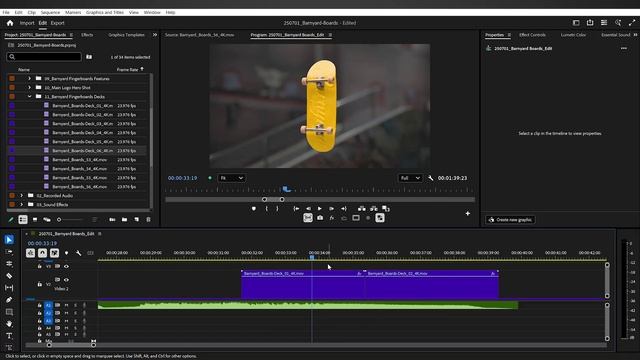Image resolution: width=640 pixels, height=360 pixels.
Task: Play the program monitor
Action: pyautogui.click(x=320, y=209)
